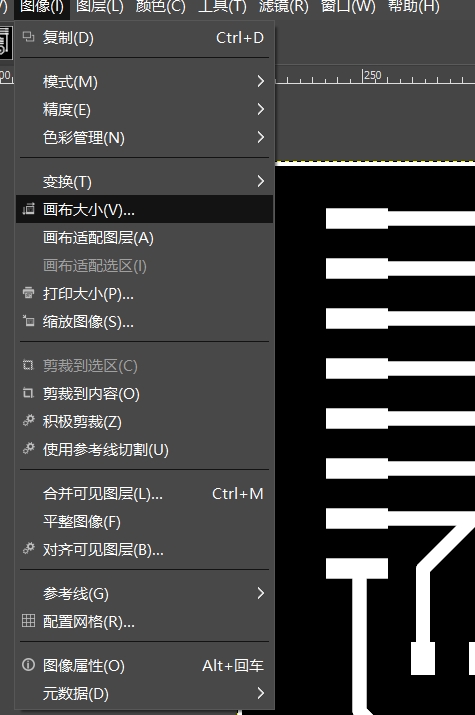Open the 窗口(W) menu
Image resolution: width=475 pixels, height=715 pixels.
click(348, 7)
